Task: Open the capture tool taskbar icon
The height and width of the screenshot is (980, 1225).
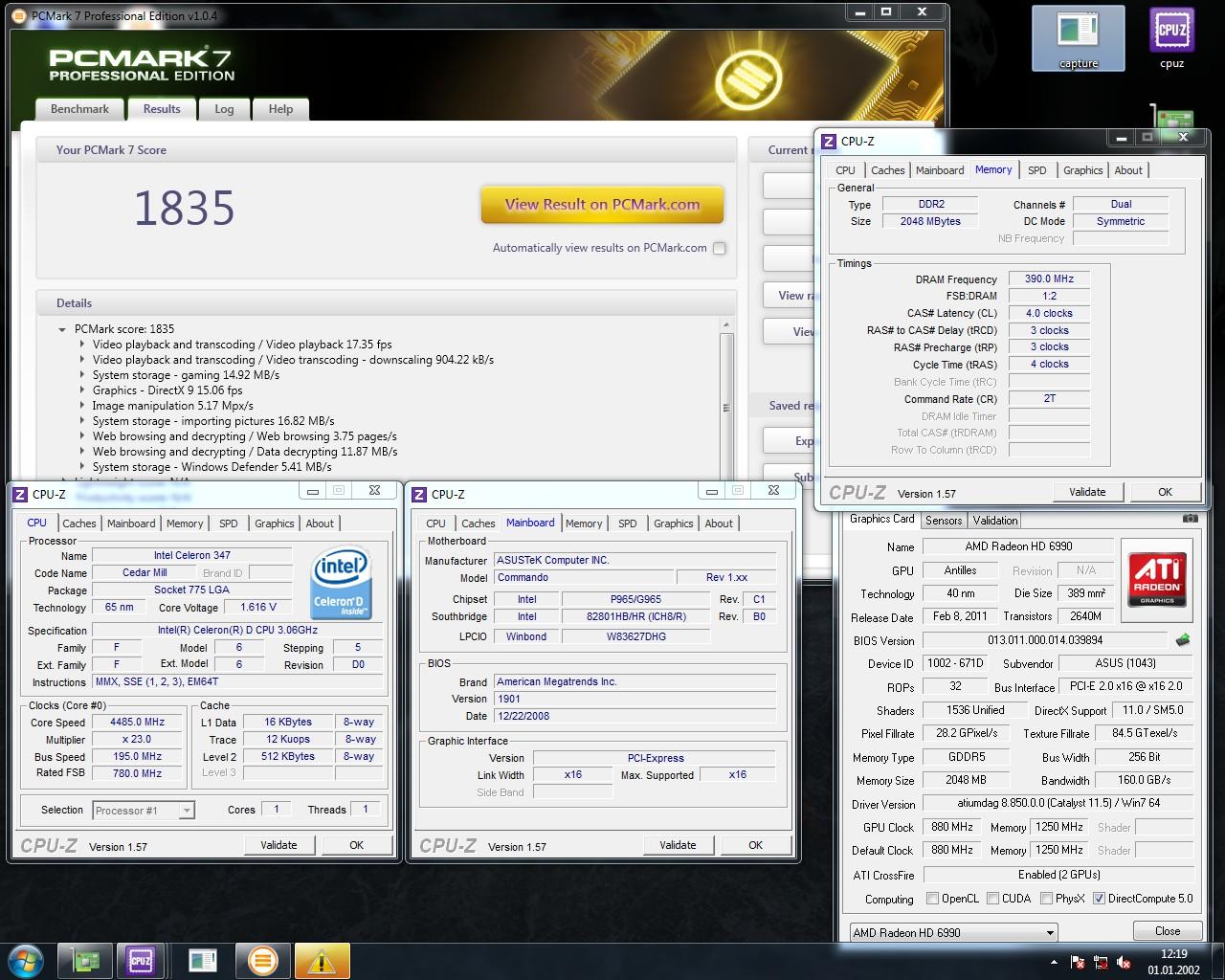Action: (202, 960)
